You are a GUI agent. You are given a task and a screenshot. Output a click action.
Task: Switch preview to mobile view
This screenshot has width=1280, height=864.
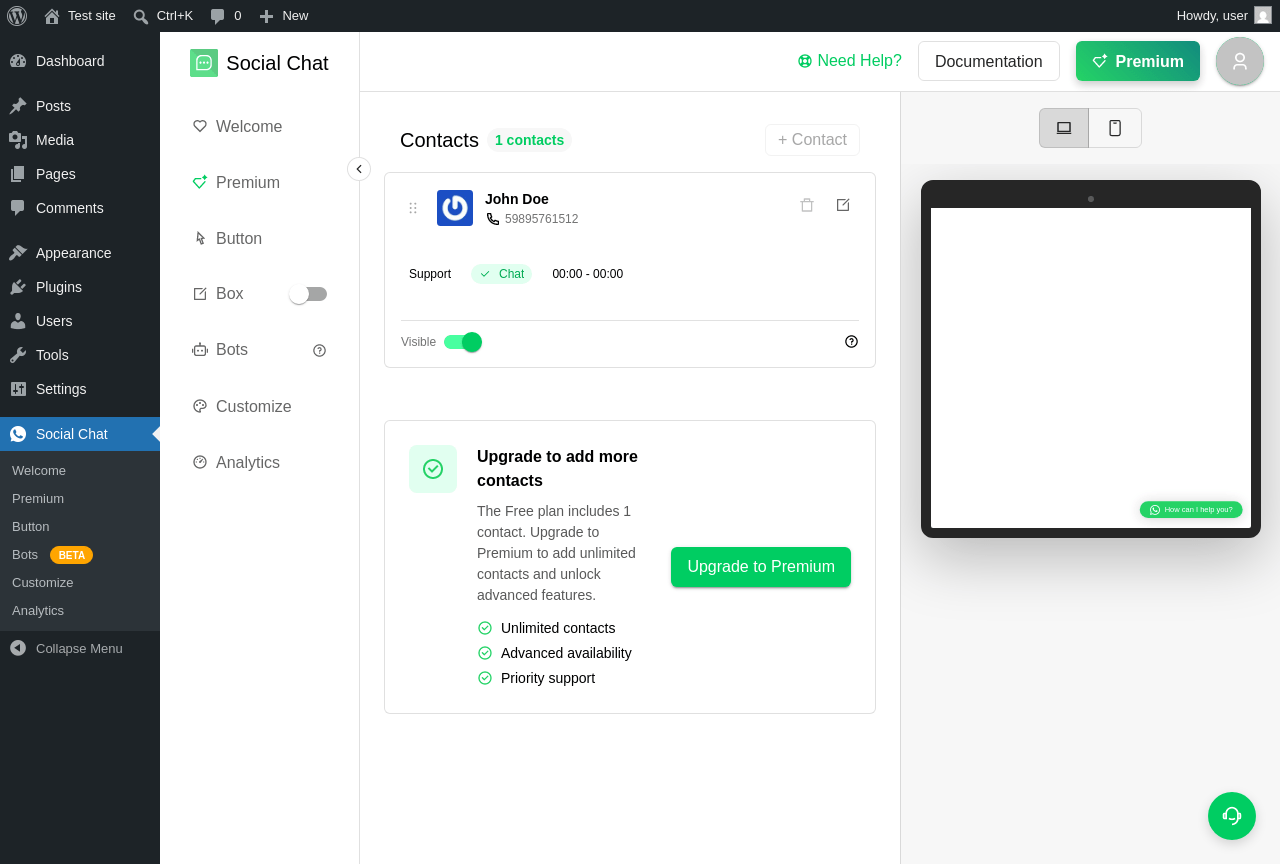click(1115, 128)
